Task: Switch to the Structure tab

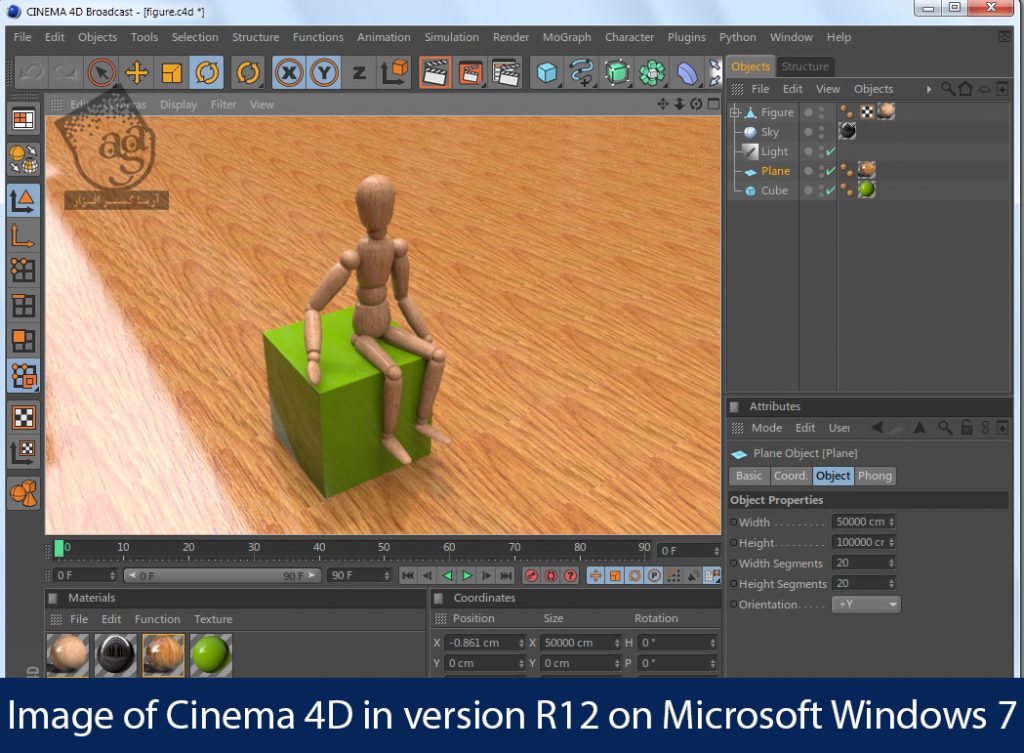Action: click(805, 67)
